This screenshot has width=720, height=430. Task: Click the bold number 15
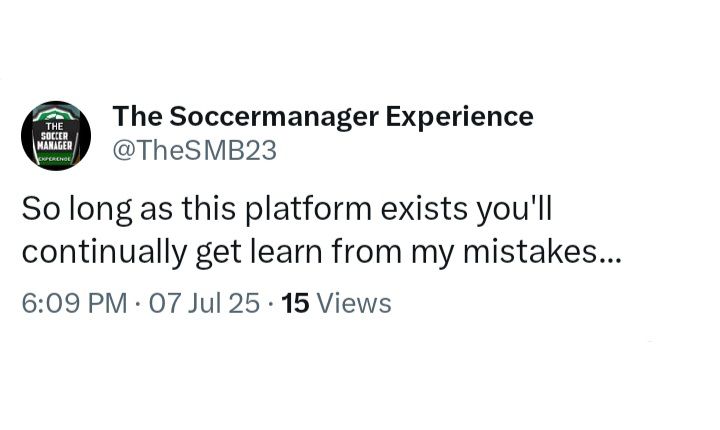(295, 302)
